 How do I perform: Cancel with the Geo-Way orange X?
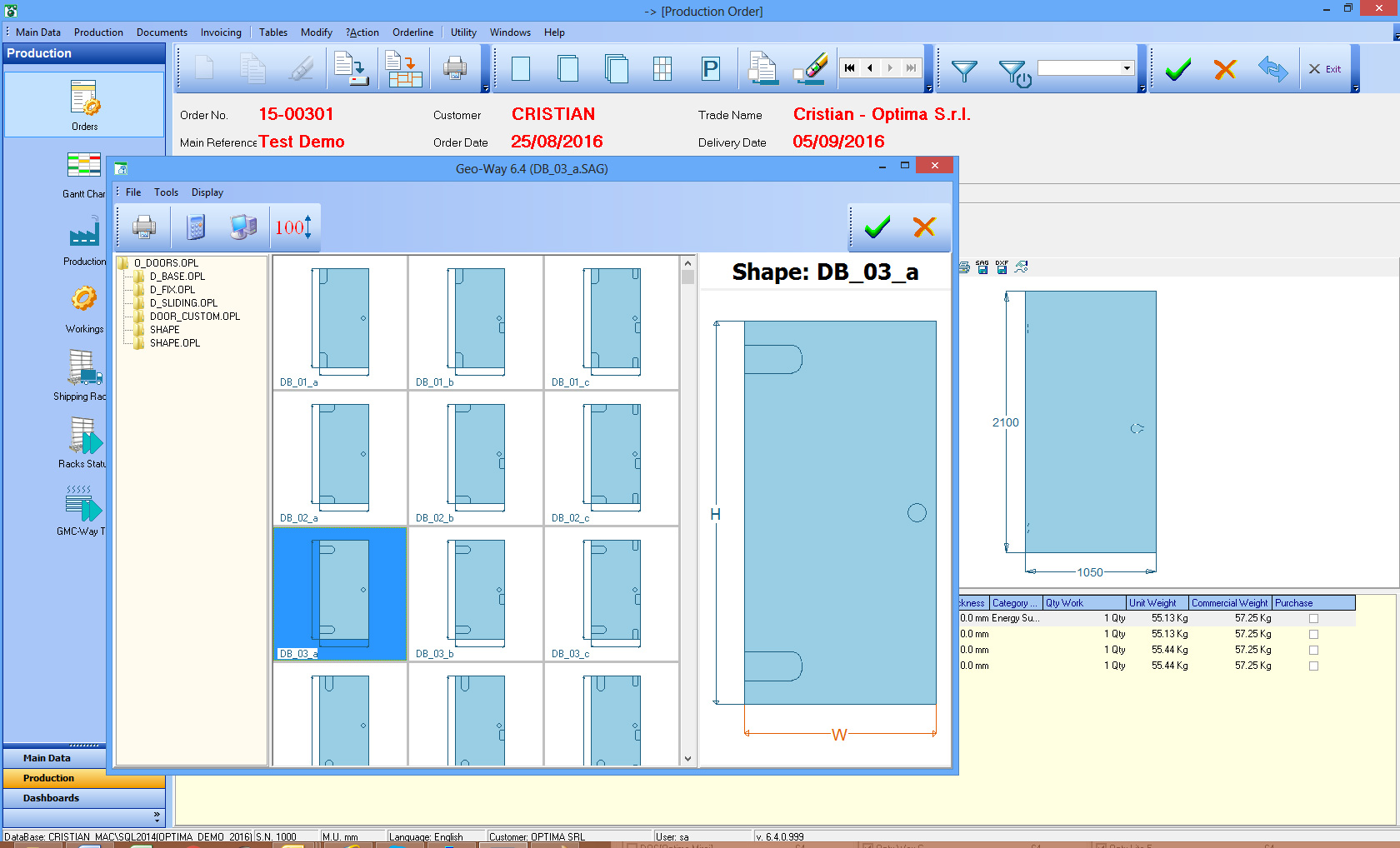[x=924, y=227]
